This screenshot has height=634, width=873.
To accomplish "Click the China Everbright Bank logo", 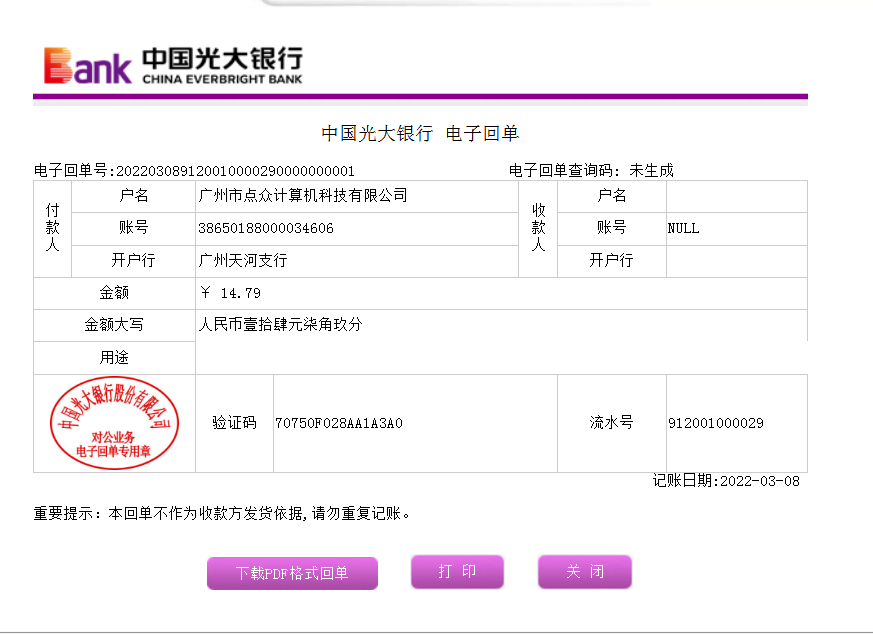I will coord(172,65).
